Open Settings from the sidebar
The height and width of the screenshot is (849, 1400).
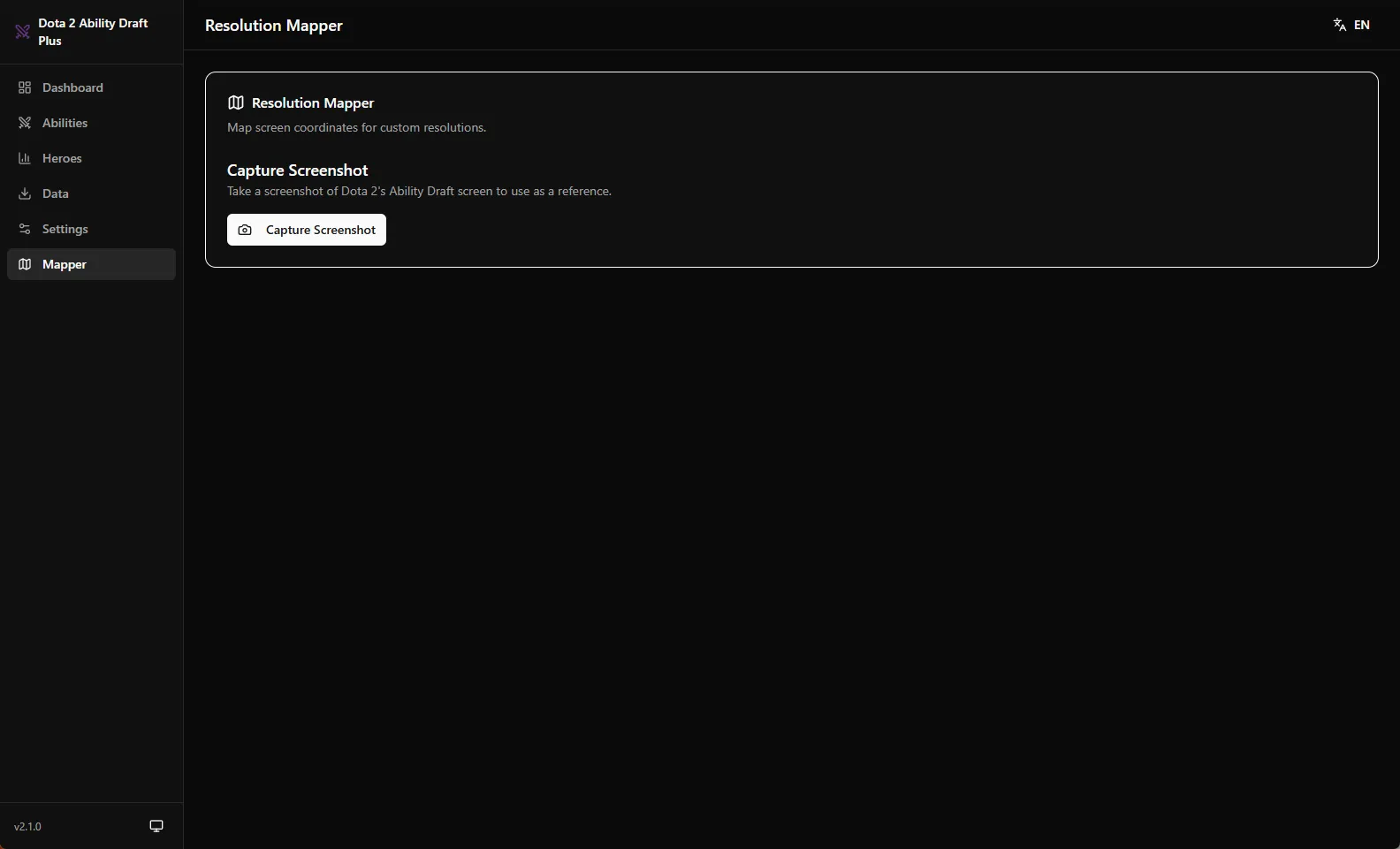(x=91, y=229)
